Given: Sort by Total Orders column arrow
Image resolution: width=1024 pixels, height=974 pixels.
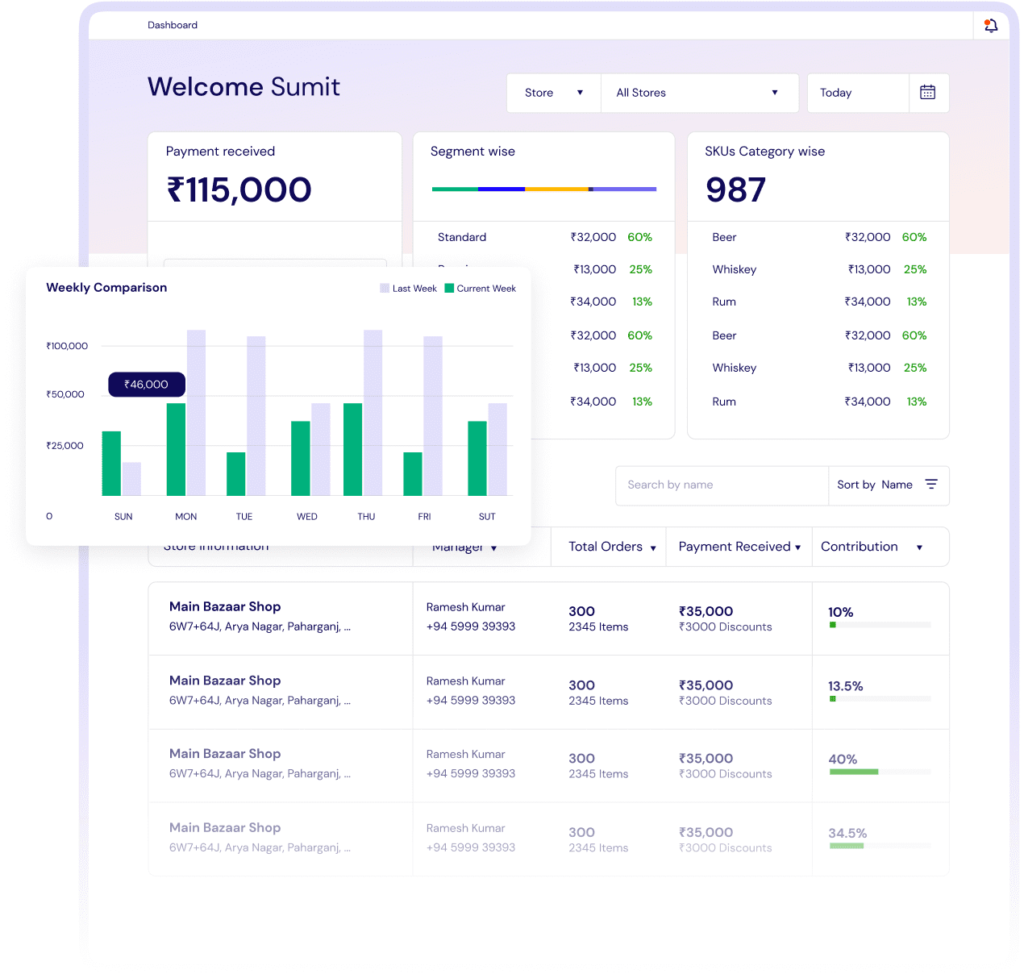Looking at the screenshot, I should (653, 548).
